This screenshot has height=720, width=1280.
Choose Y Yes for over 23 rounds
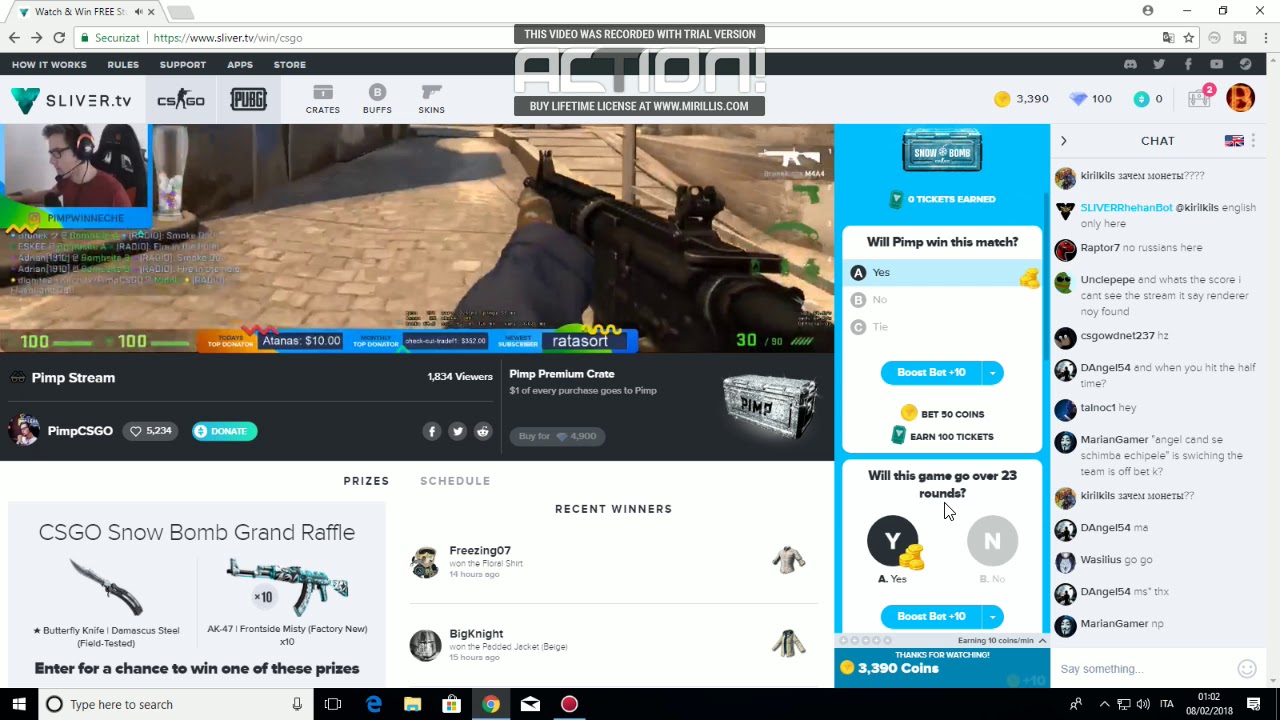[892, 542]
